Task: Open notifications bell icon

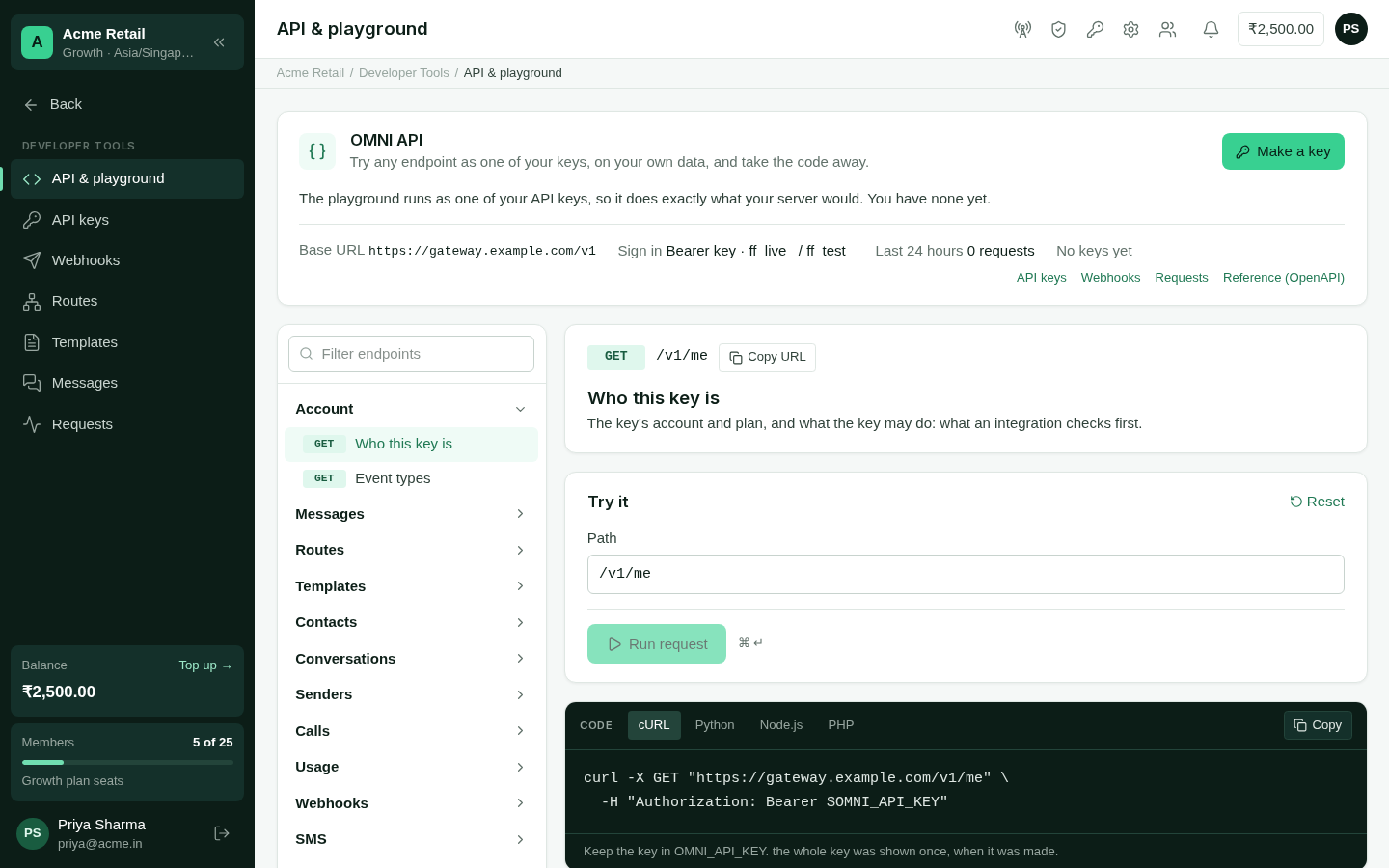Action: [x=1211, y=29]
